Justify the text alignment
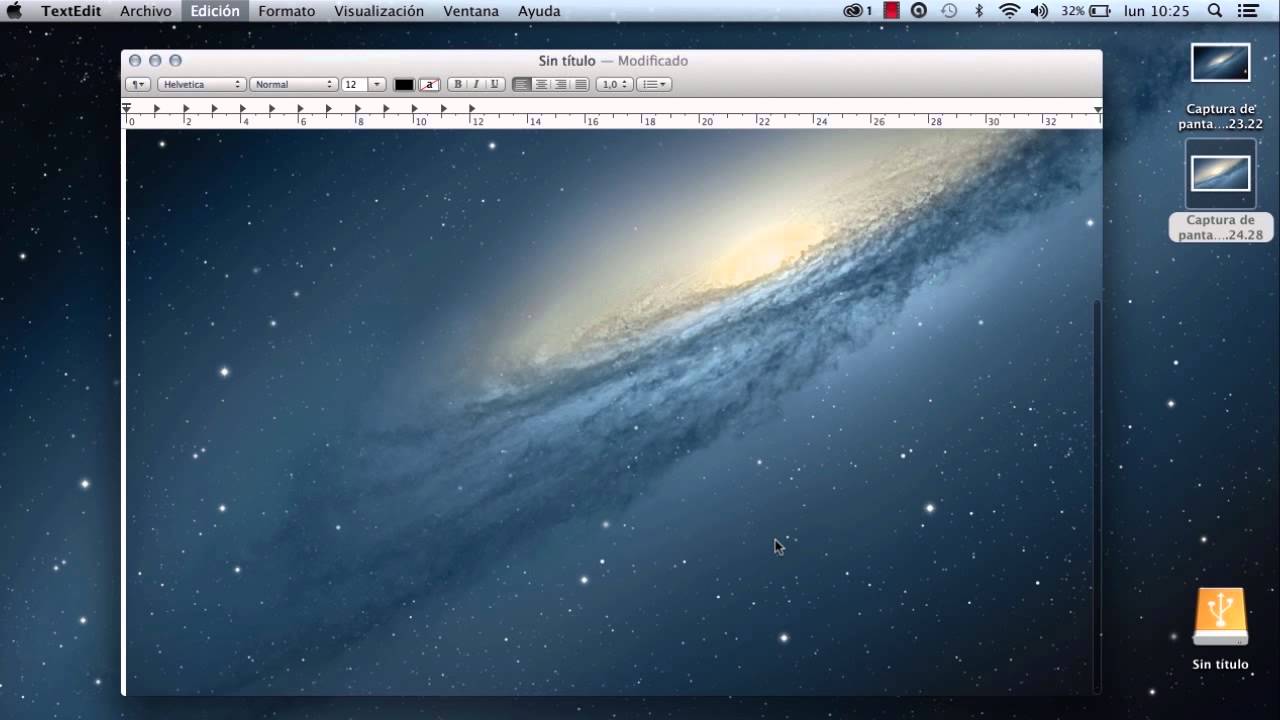Screen dimensions: 1280x720 click(580, 85)
